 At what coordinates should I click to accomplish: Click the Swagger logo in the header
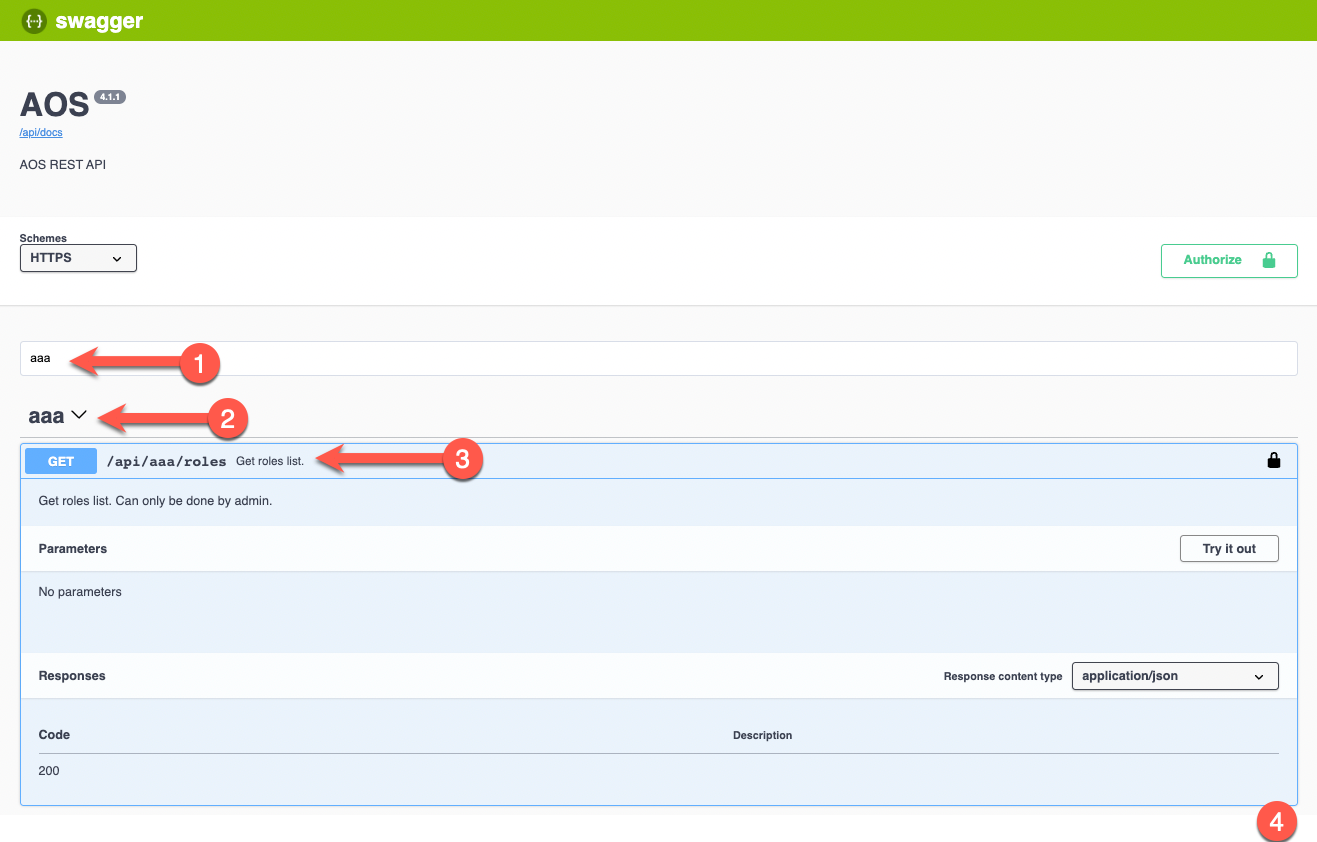point(80,20)
